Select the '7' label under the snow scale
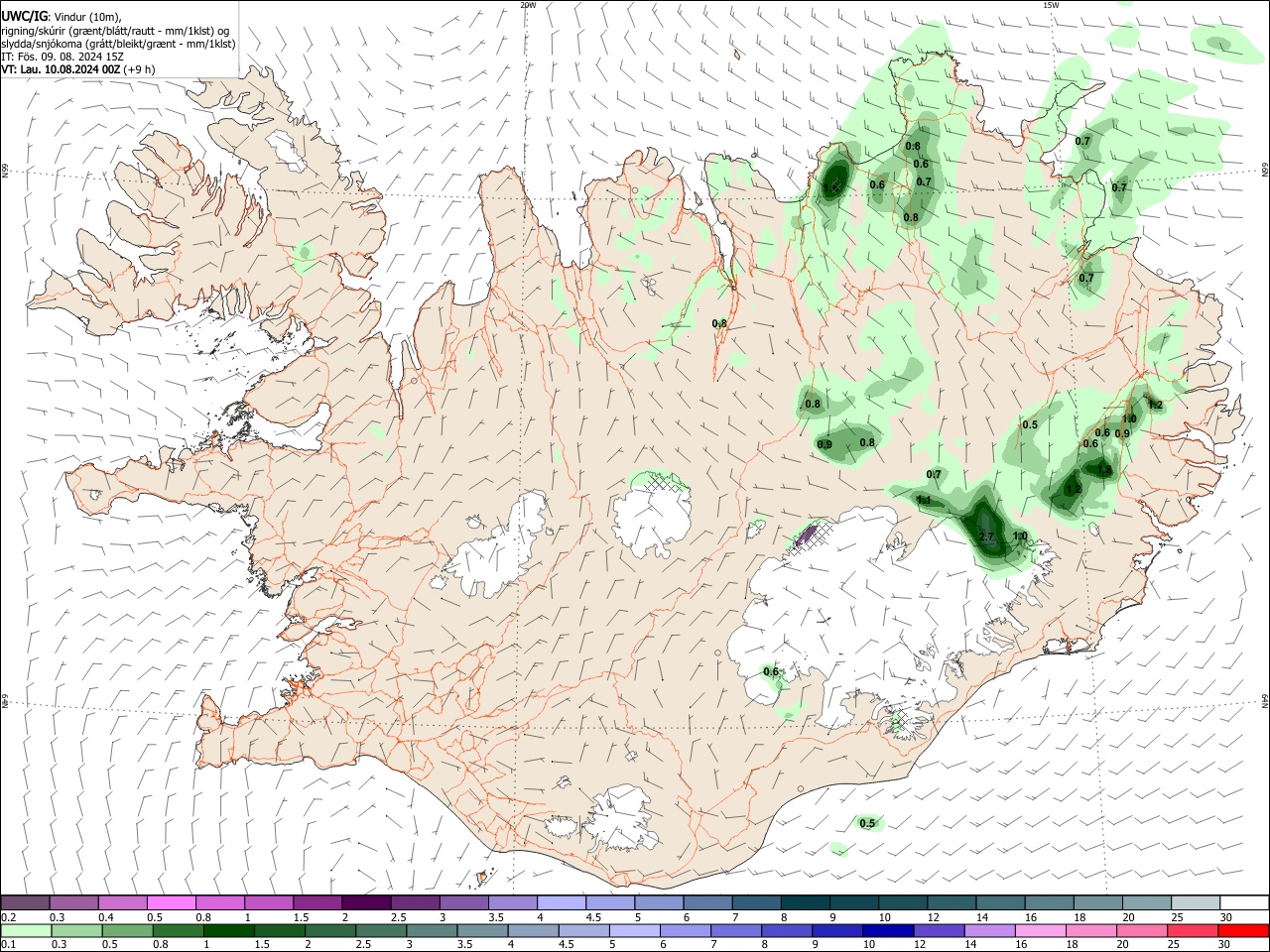The height and width of the screenshot is (952, 1270). tap(734, 917)
